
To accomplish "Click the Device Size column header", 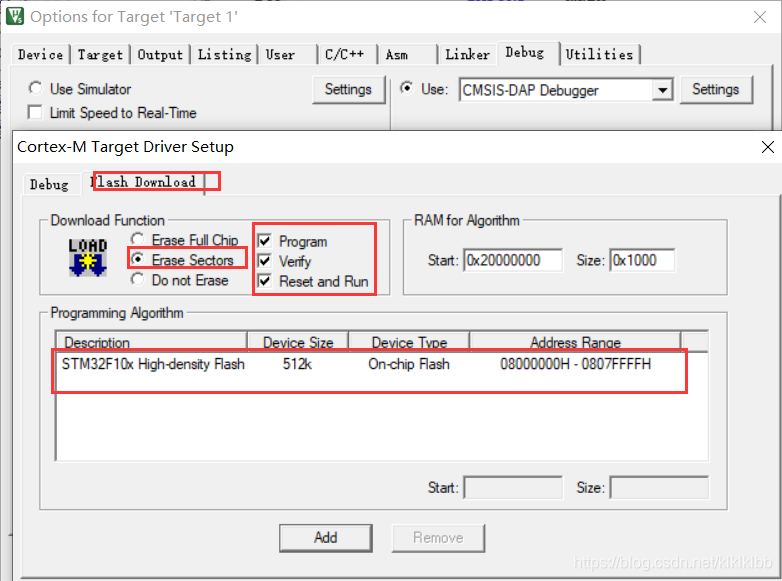I will pyautogui.click(x=298, y=342).
